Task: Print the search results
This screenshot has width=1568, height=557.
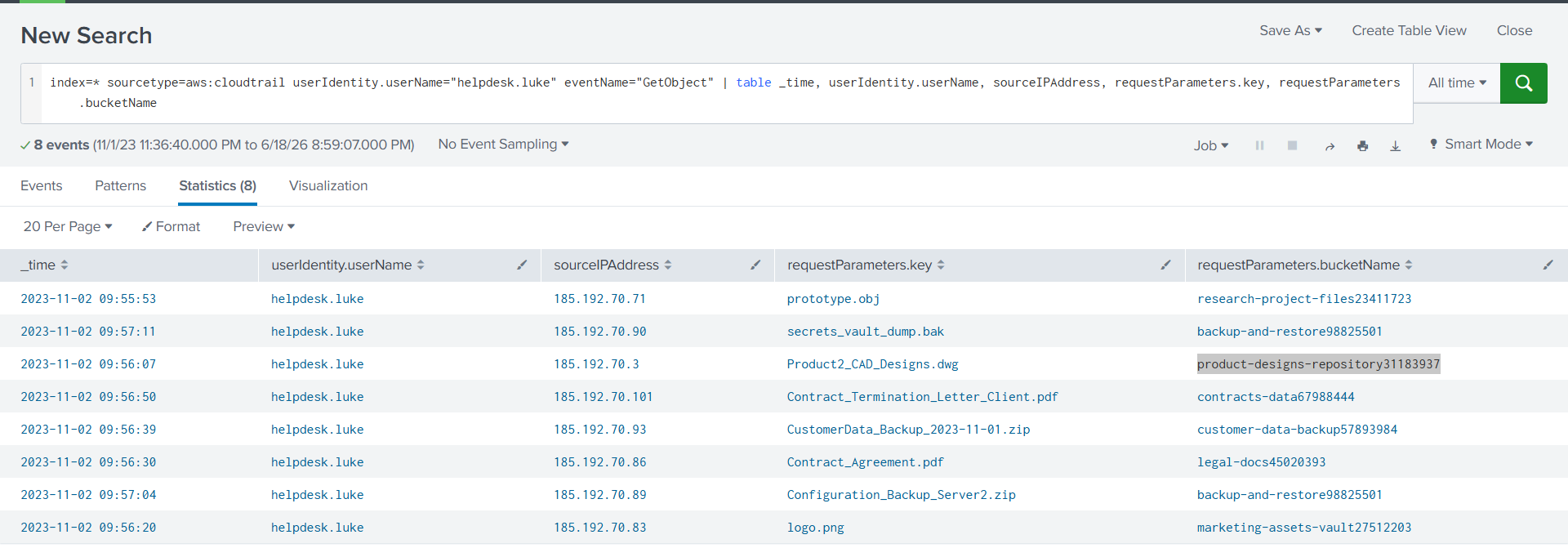Action: (x=1362, y=146)
